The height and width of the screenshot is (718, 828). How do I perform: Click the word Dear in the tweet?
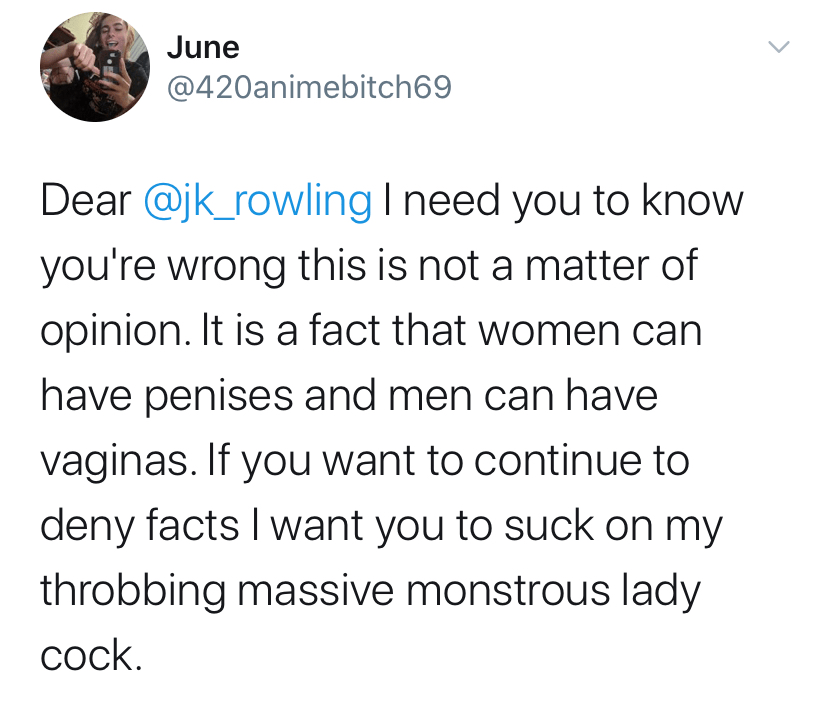coord(86,201)
